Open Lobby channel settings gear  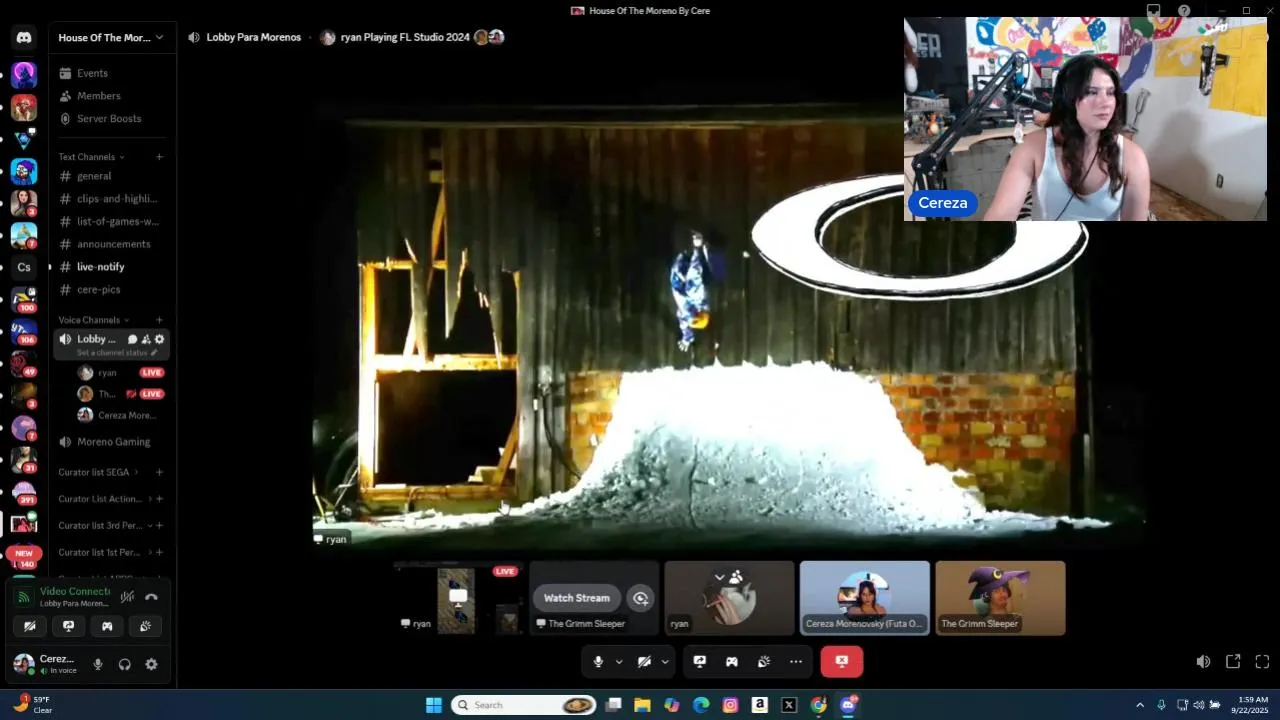pos(159,339)
